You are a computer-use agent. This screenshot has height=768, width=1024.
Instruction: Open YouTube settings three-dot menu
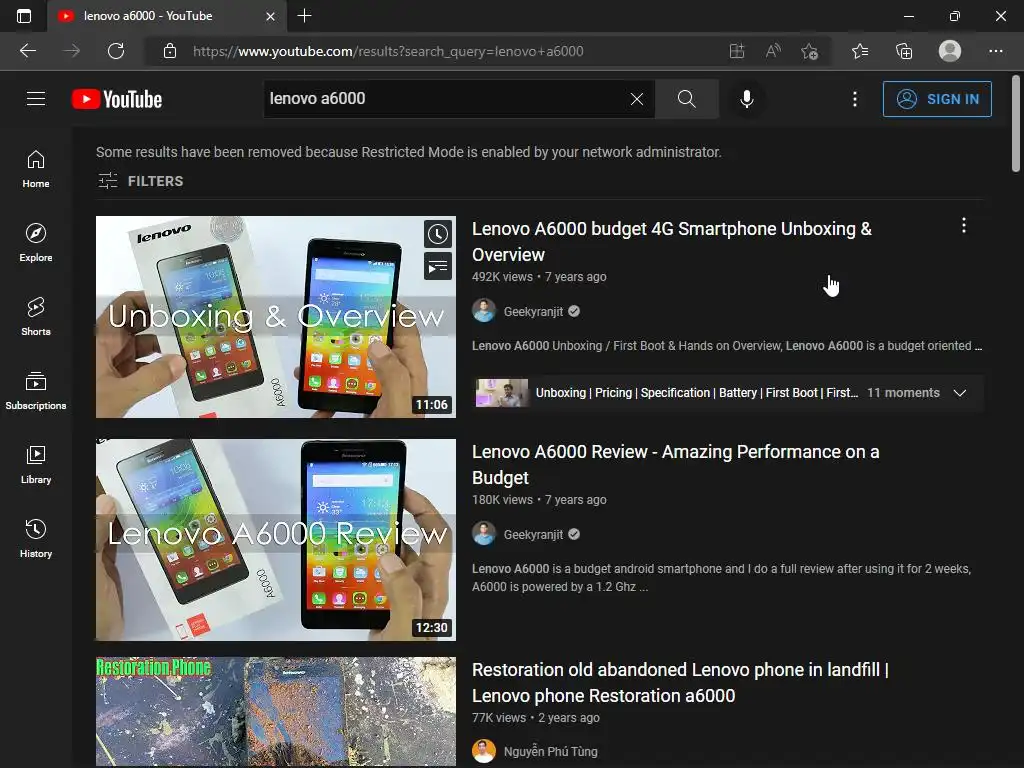point(855,99)
